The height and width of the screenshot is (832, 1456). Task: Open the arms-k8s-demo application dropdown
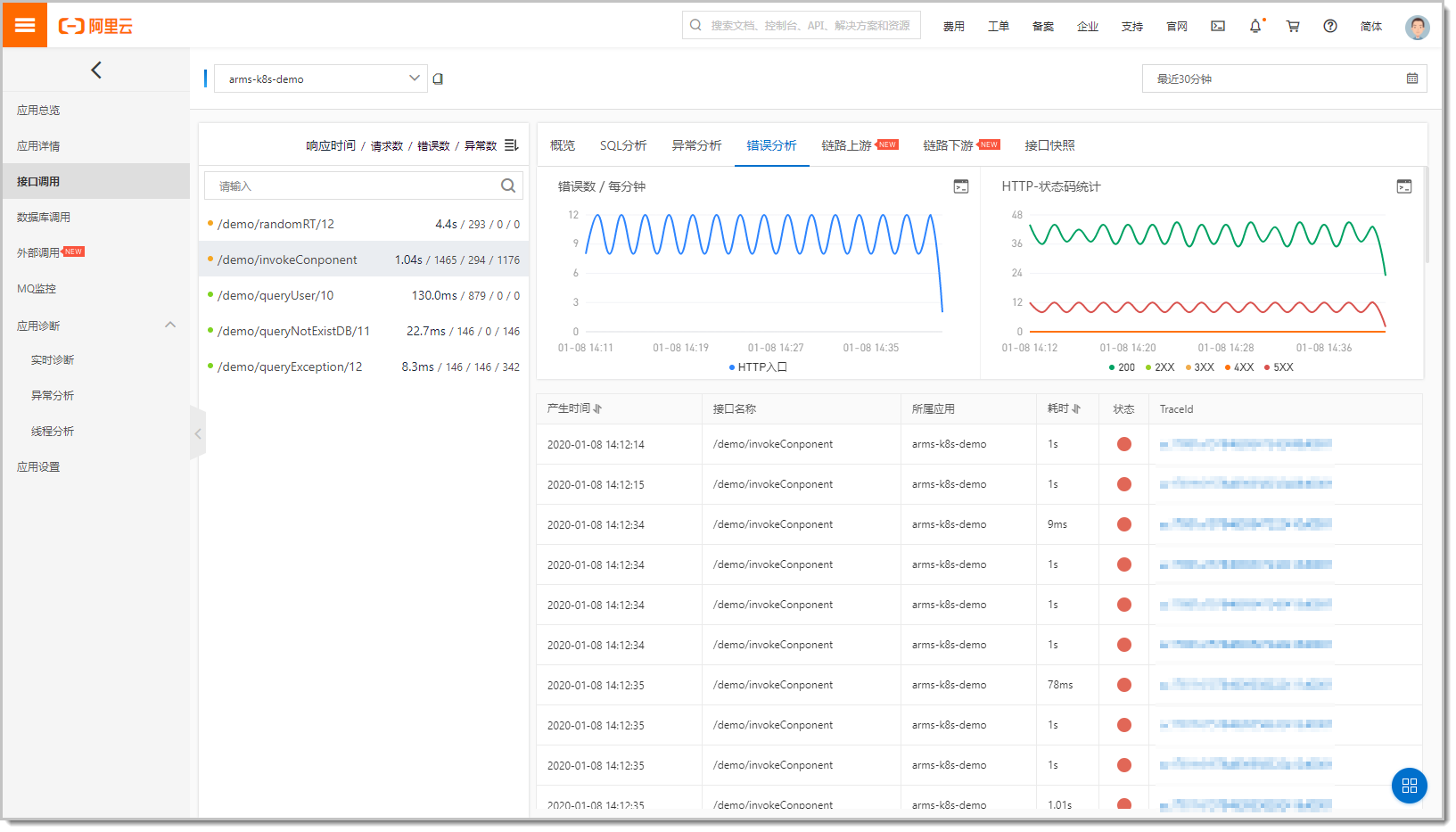click(x=321, y=78)
